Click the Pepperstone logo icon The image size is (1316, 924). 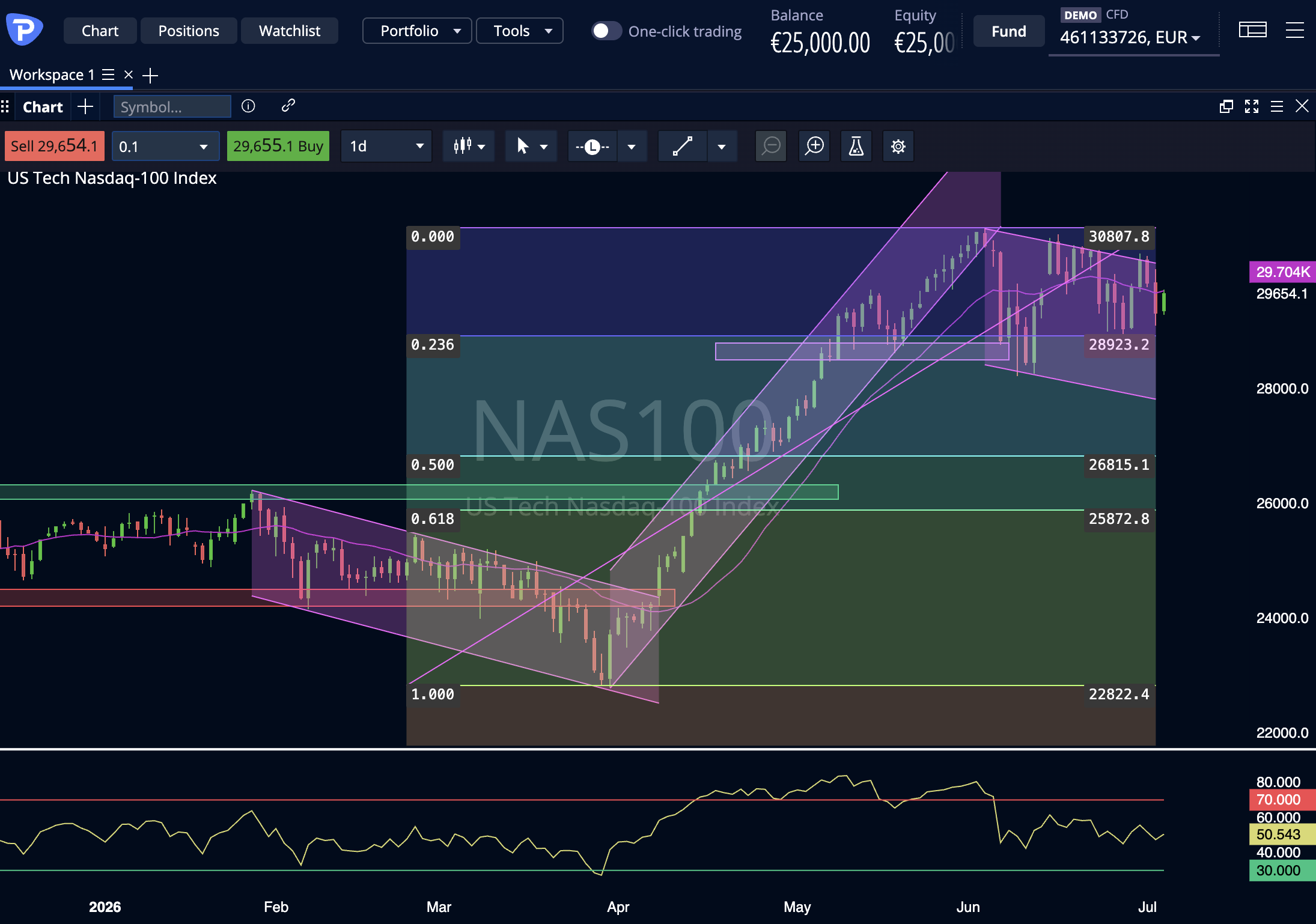[24, 29]
